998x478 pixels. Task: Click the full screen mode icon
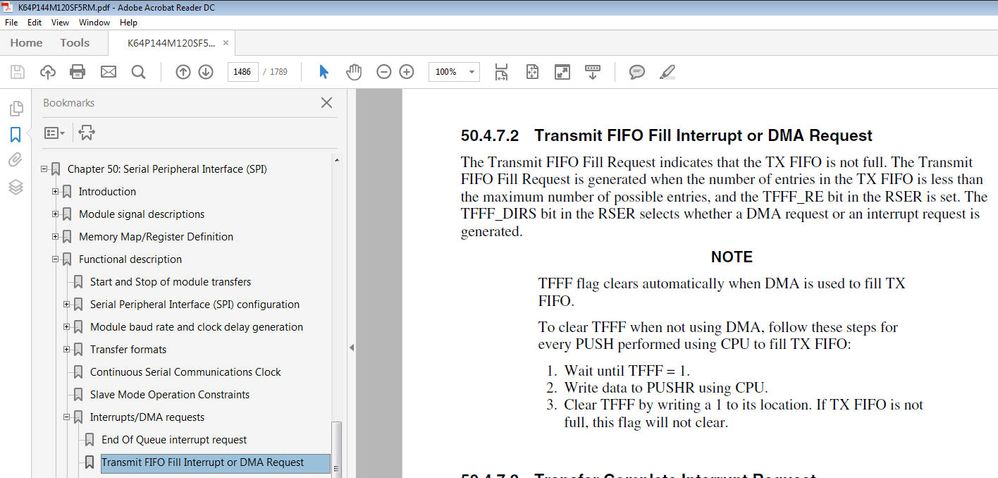tap(562, 72)
